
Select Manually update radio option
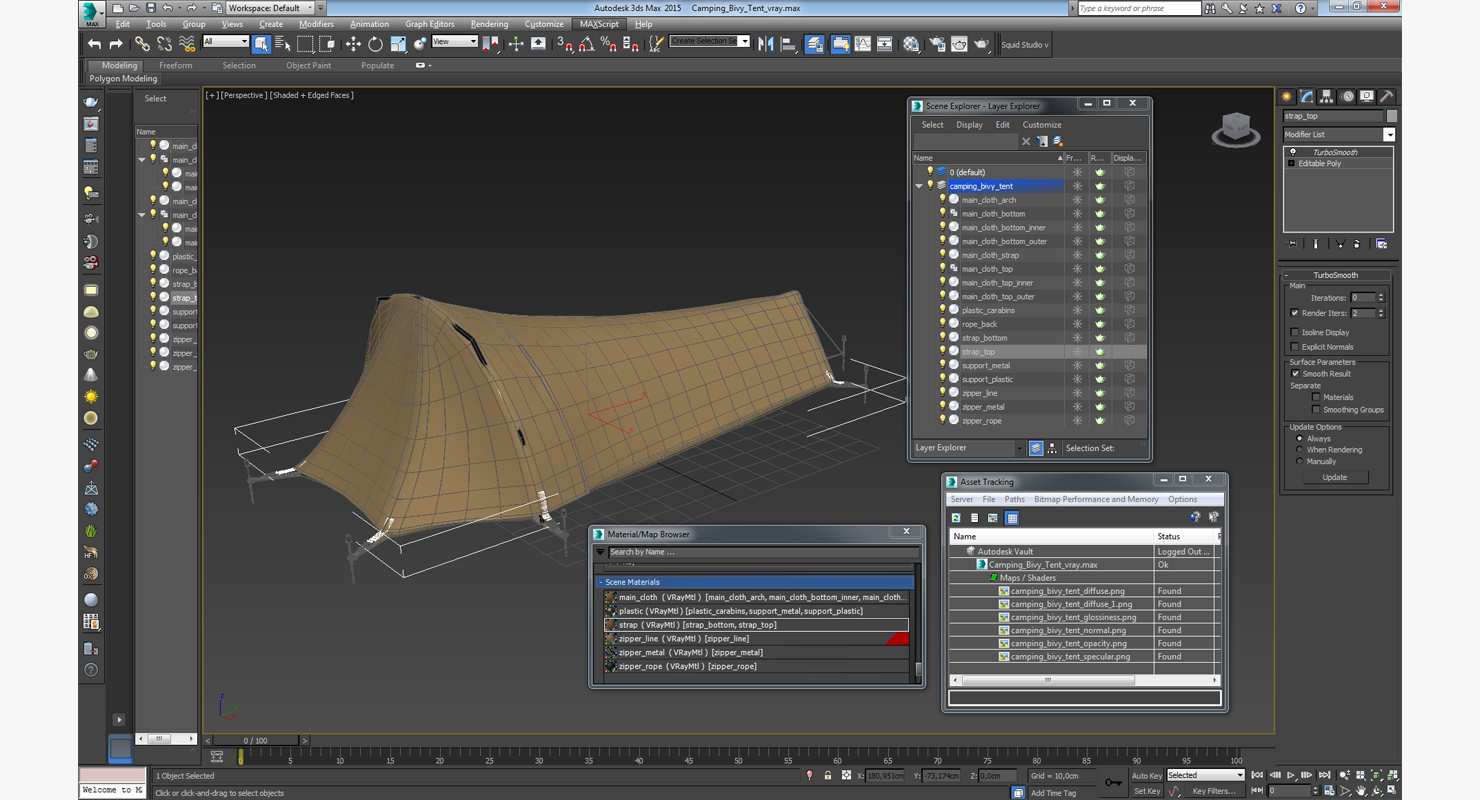[1300, 461]
